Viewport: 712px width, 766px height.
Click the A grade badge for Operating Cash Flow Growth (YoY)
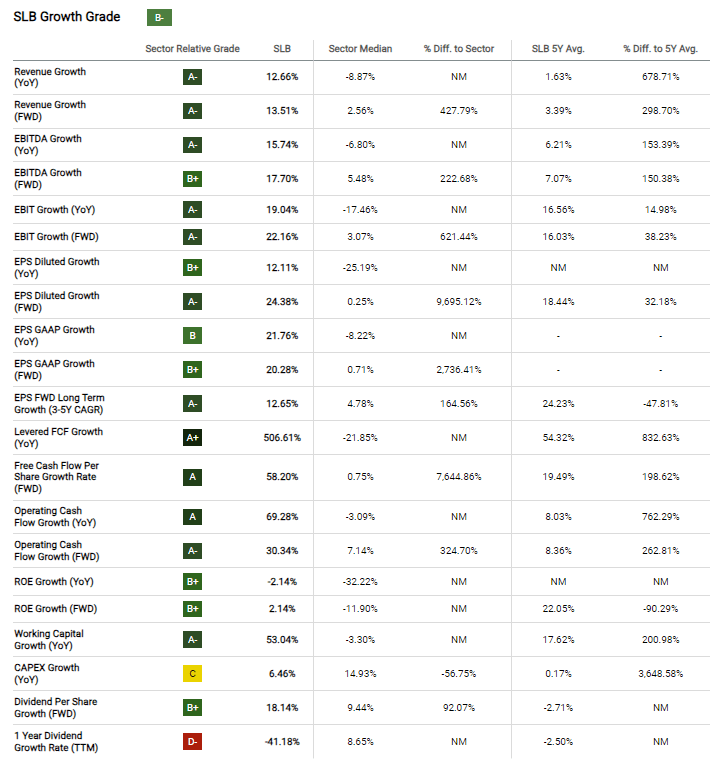click(193, 517)
